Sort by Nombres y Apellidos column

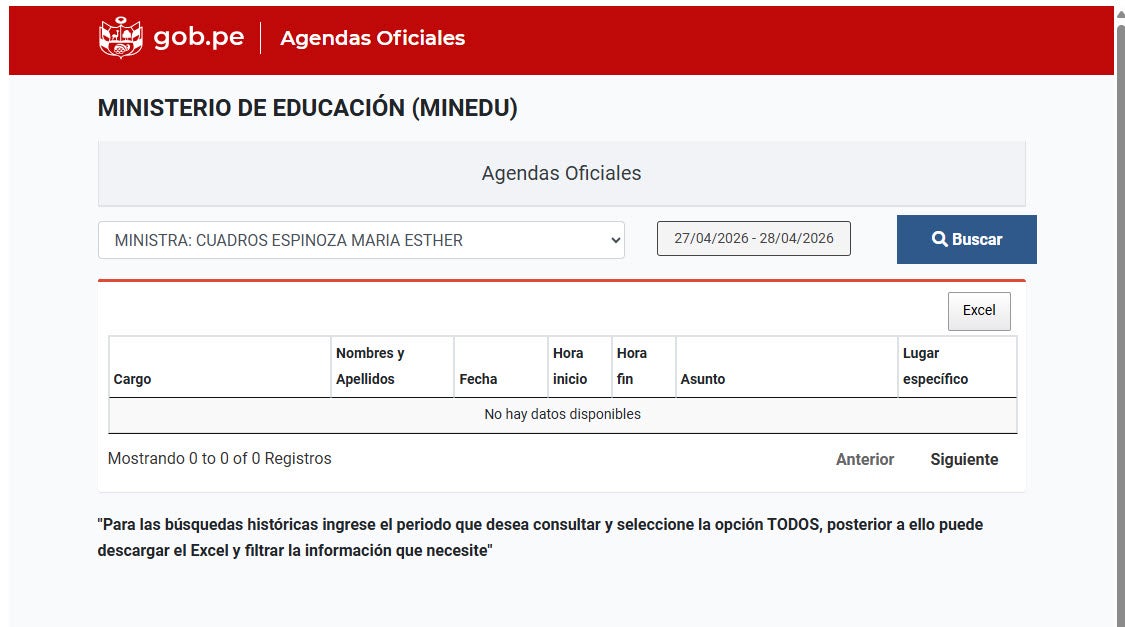pos(370,366)
